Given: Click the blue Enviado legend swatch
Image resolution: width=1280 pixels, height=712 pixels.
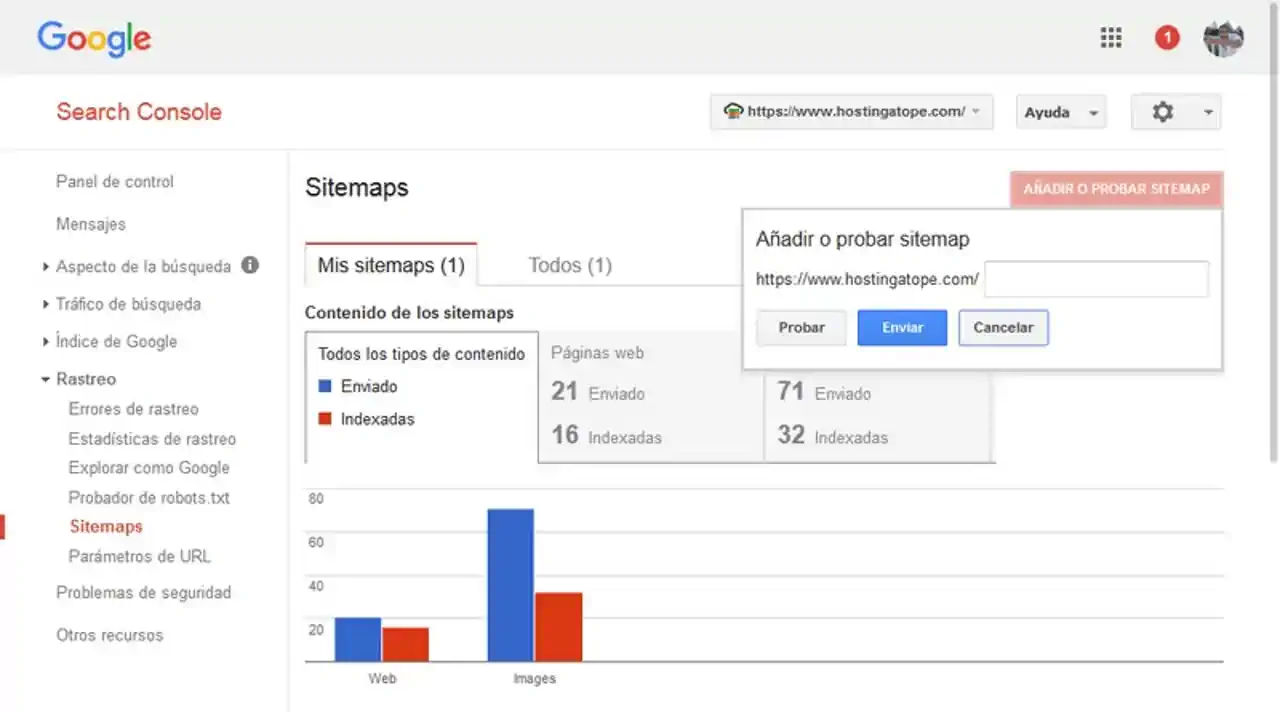Looking at the screenshot, I should [324, 386].
